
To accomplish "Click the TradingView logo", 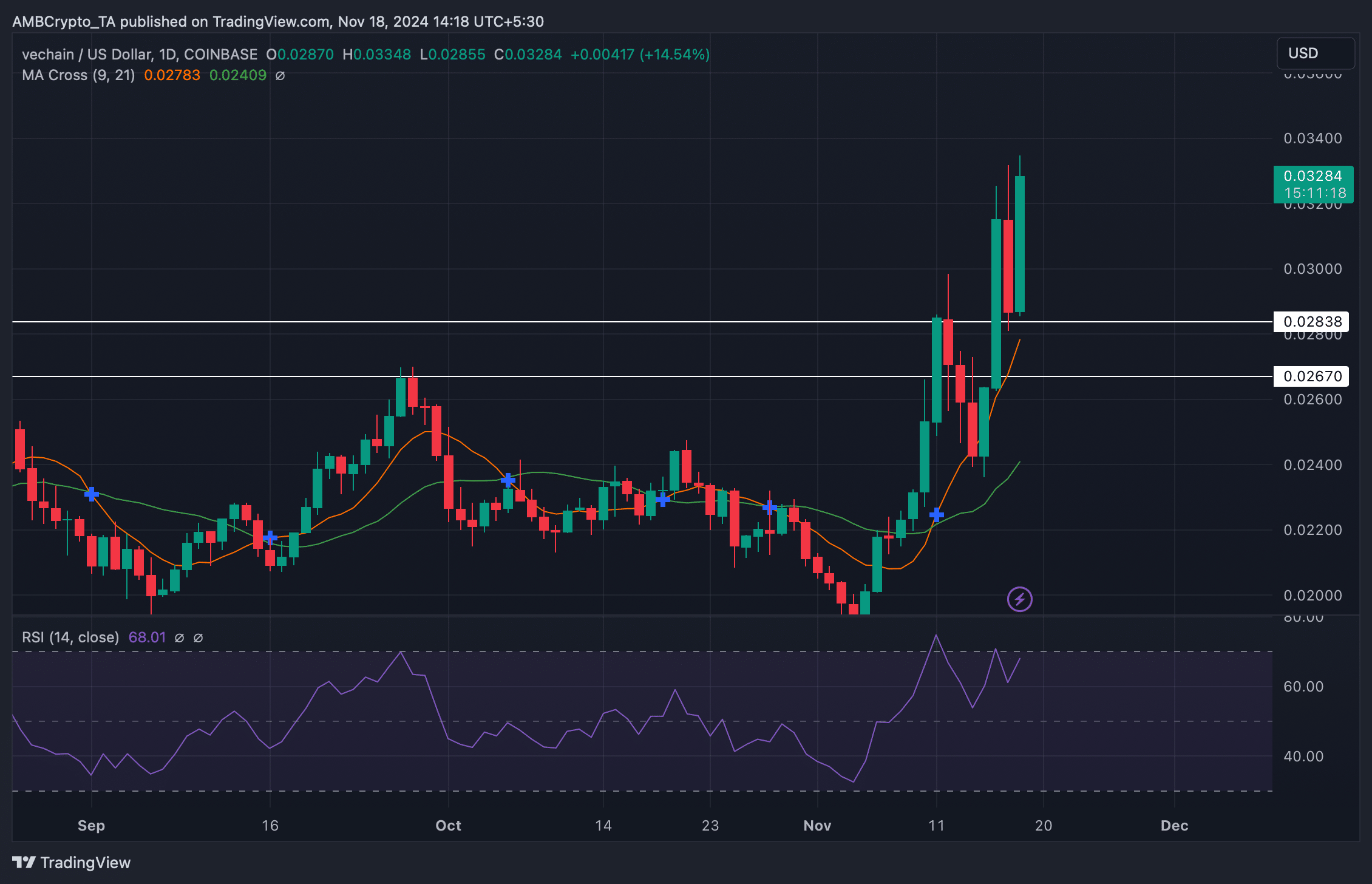I will 71,862.
